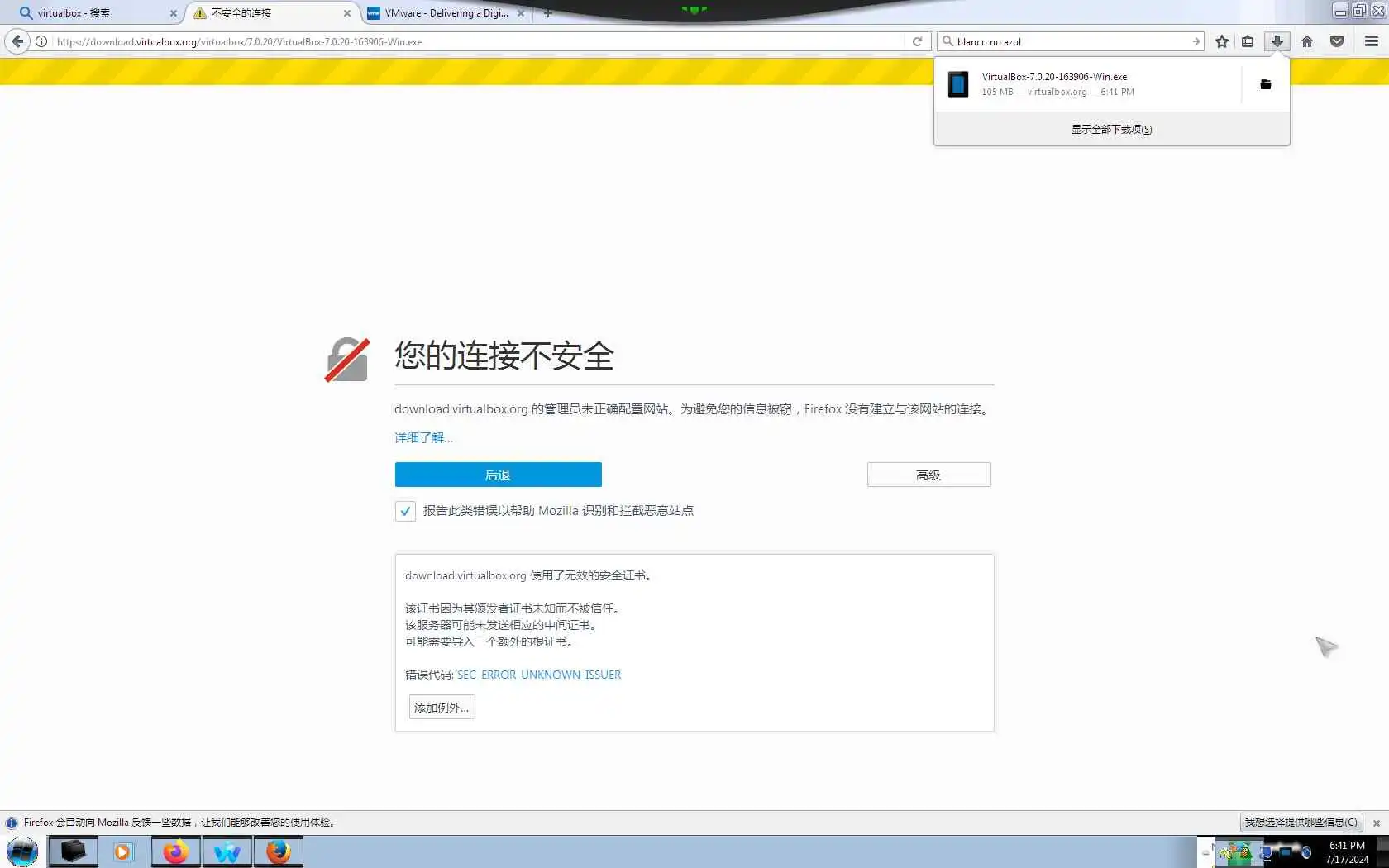1389x868 pixels.
Task: Open the black device app in taskbar
Action: (x=73, y=851)
